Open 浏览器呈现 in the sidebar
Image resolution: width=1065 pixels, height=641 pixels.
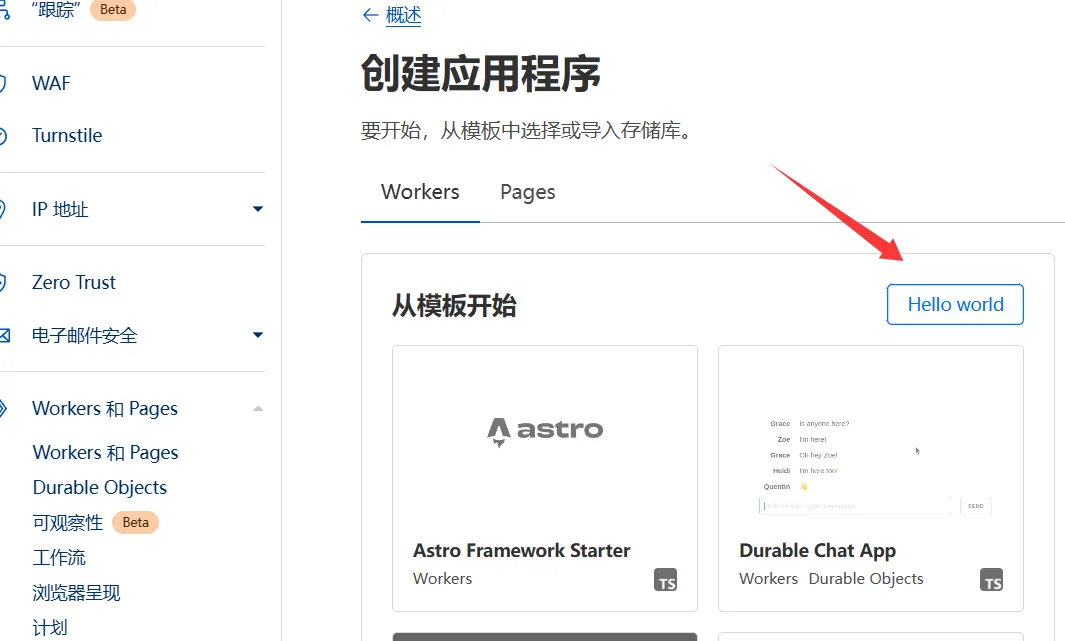[x=77, y=593]
